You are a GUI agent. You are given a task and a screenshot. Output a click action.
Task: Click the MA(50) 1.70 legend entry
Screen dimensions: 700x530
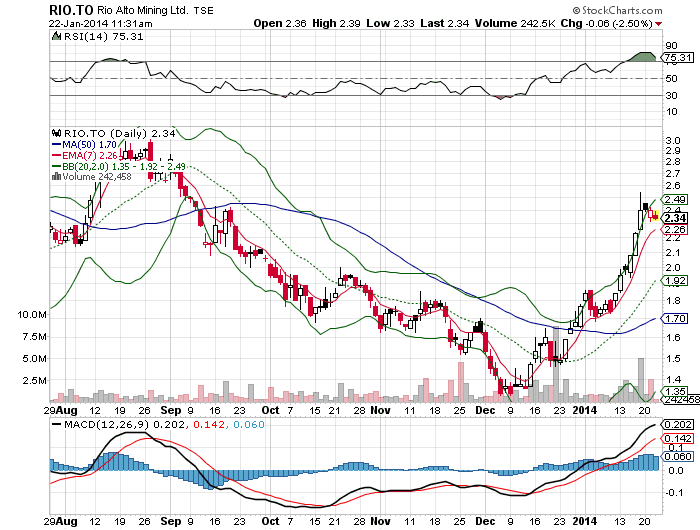[84, 144]
